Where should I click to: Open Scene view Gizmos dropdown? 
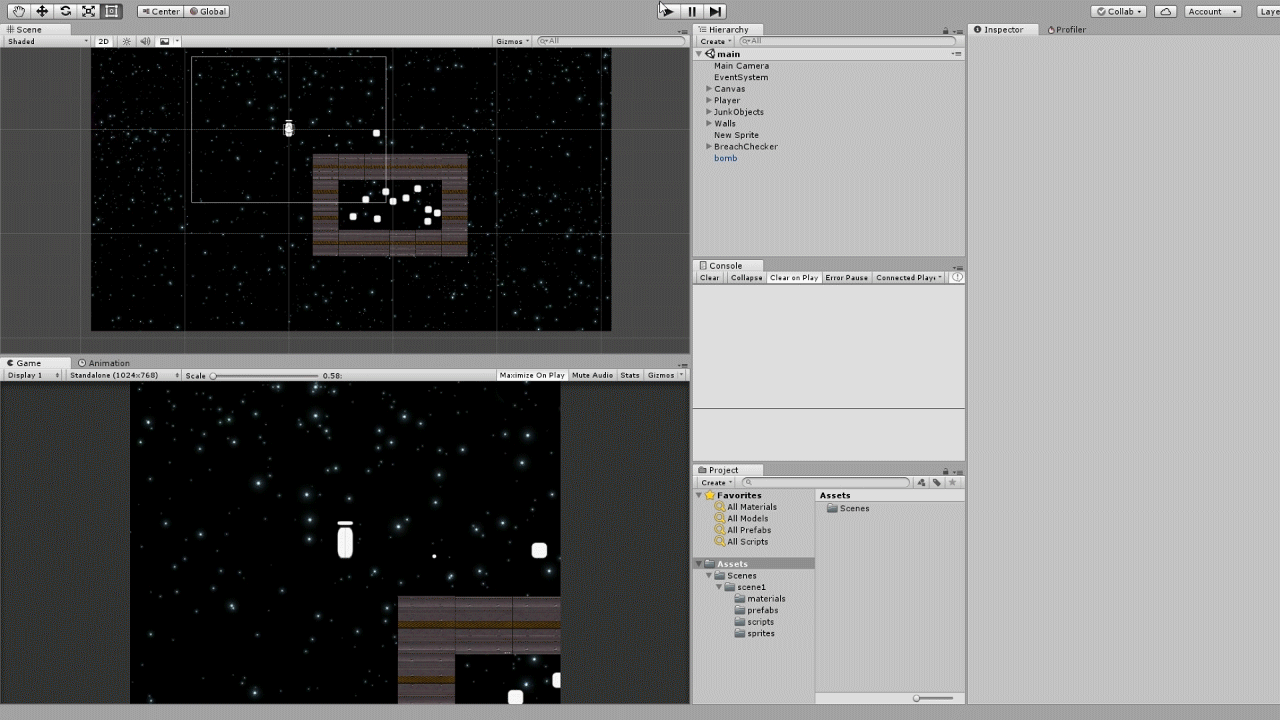click(x=513, y=41)
